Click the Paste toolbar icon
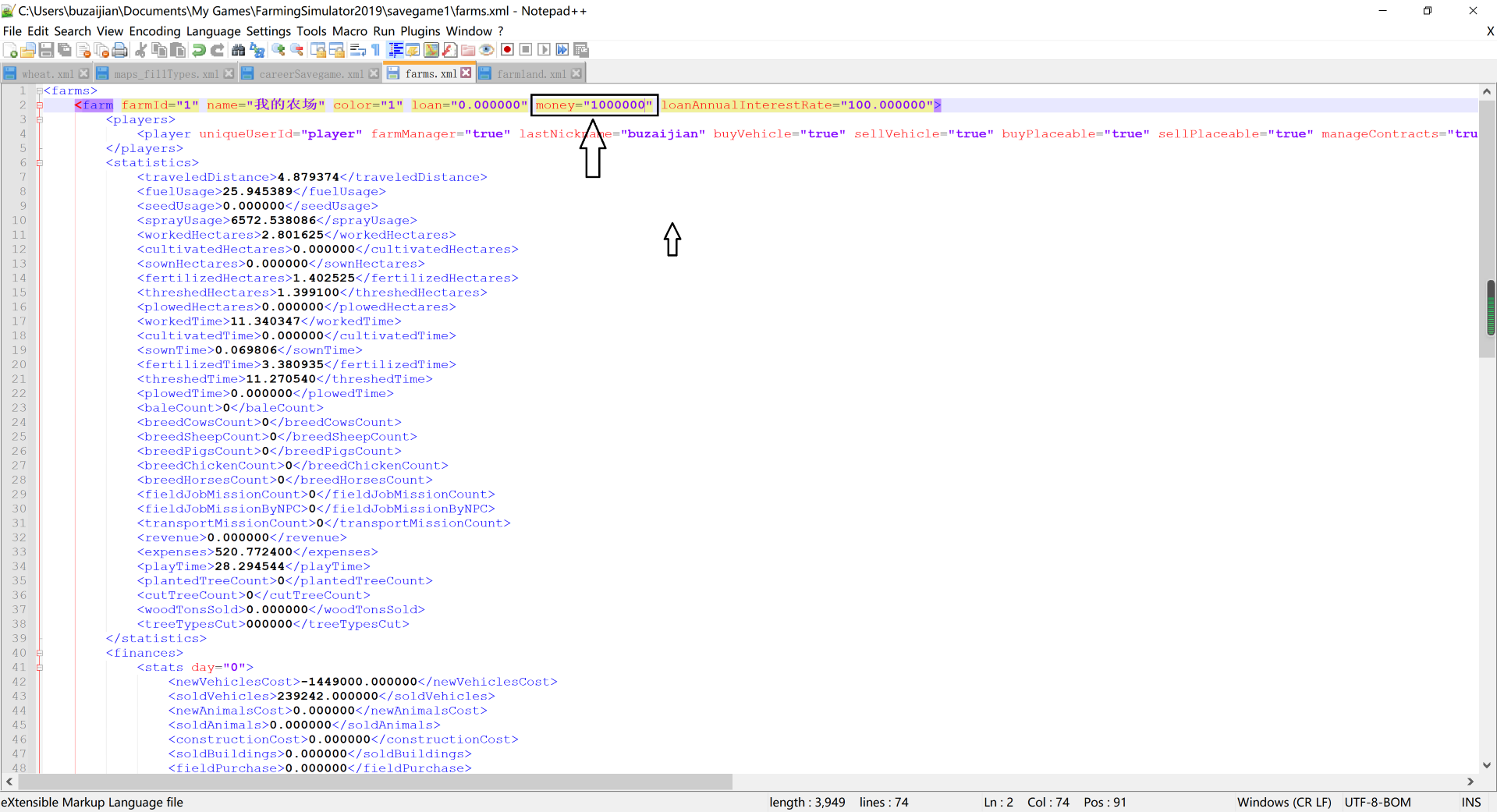This screenshot has width=1497, height=812. pos(178,50)
